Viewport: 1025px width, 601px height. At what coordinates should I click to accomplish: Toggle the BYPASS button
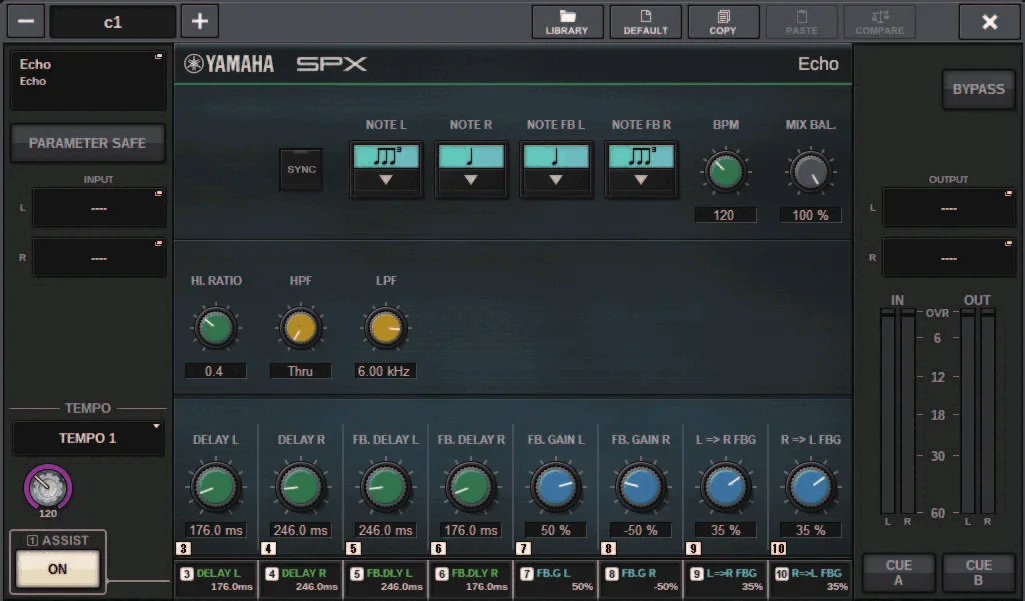[x=978, y=89]
